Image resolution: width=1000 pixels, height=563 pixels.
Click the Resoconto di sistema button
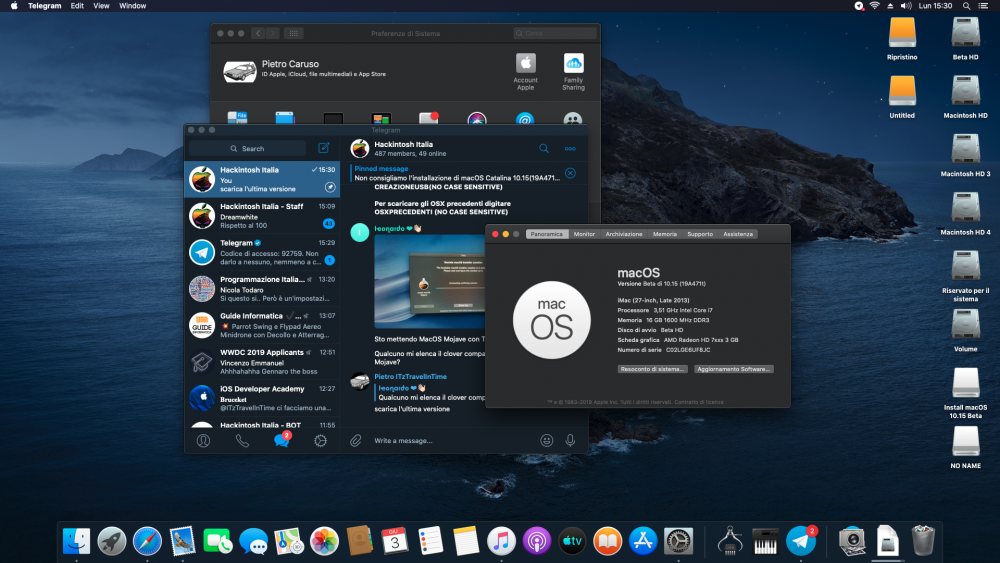point(652,369)
